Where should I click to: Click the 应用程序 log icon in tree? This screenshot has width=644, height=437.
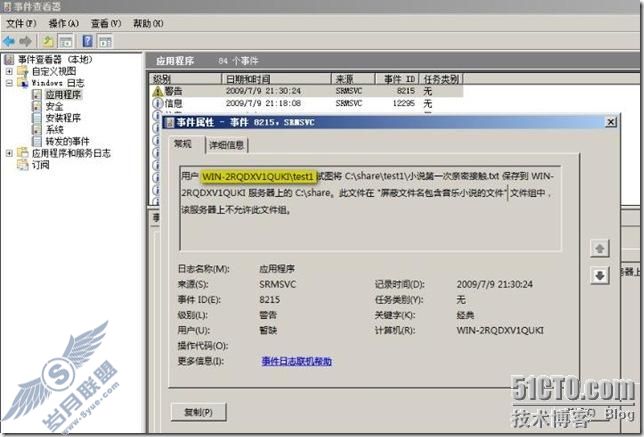[37, 95]
